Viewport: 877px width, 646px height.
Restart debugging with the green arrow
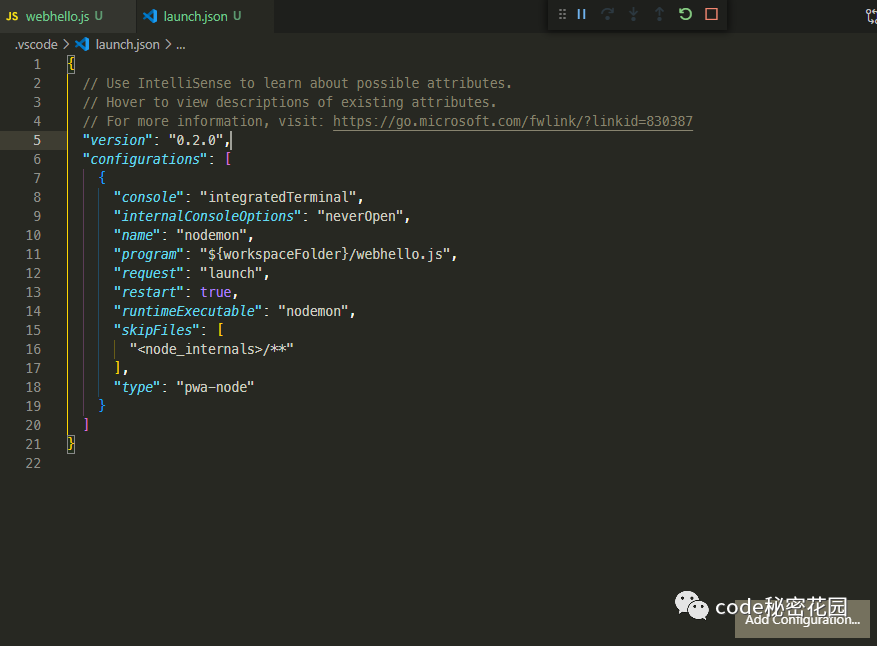(685, 14)
